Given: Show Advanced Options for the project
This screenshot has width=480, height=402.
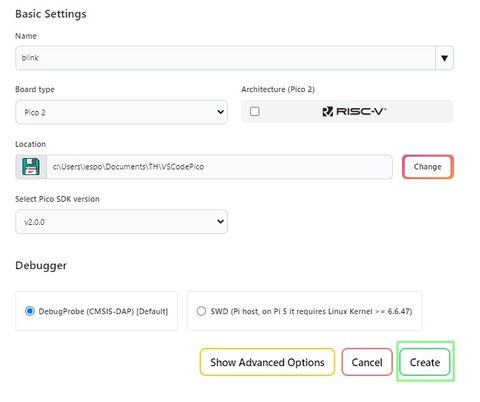Looking at the screenshot, I should pyautogui.click(x=267, y=362).
